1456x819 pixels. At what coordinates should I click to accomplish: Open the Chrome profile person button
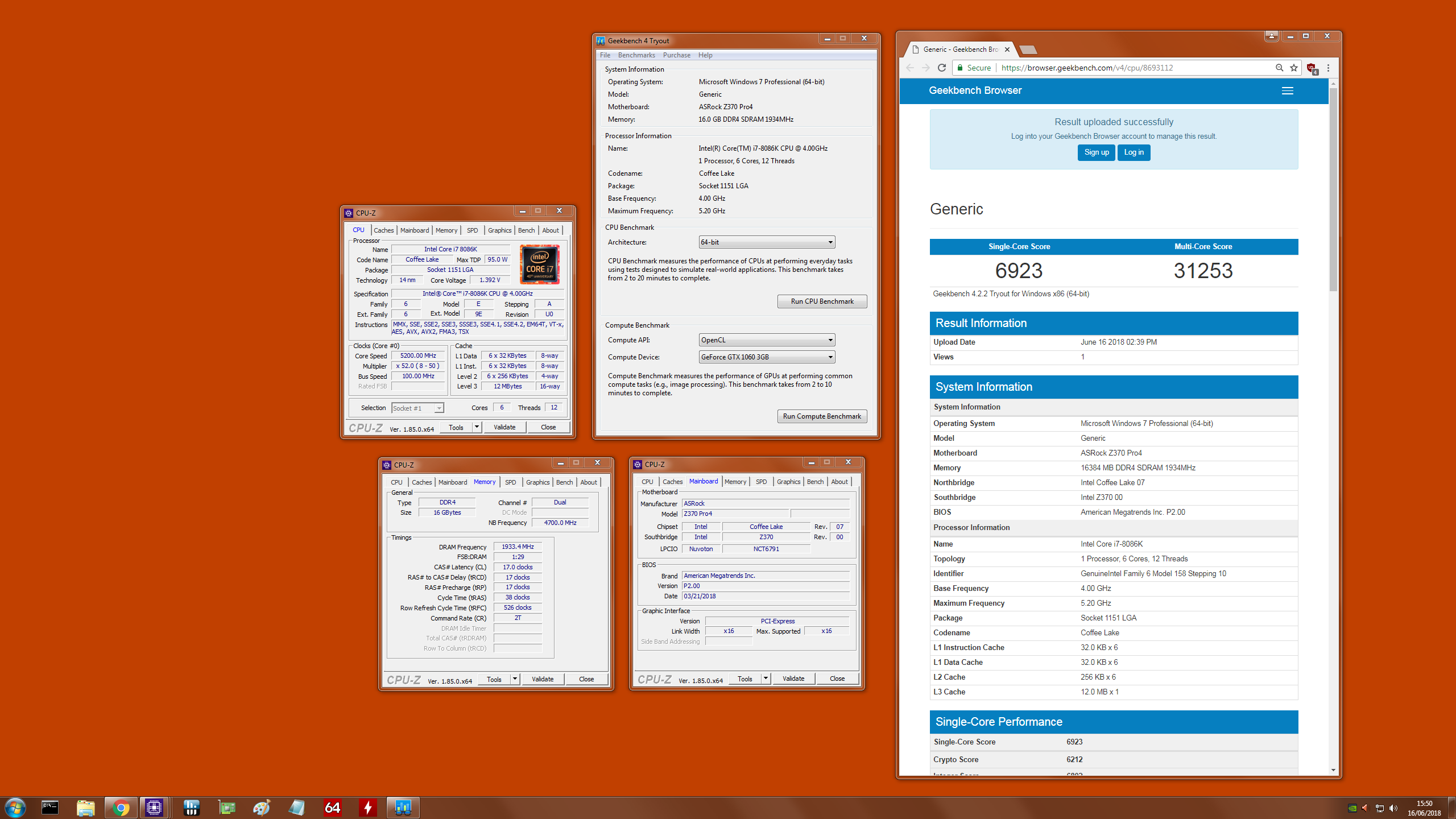pos(1272,36)
